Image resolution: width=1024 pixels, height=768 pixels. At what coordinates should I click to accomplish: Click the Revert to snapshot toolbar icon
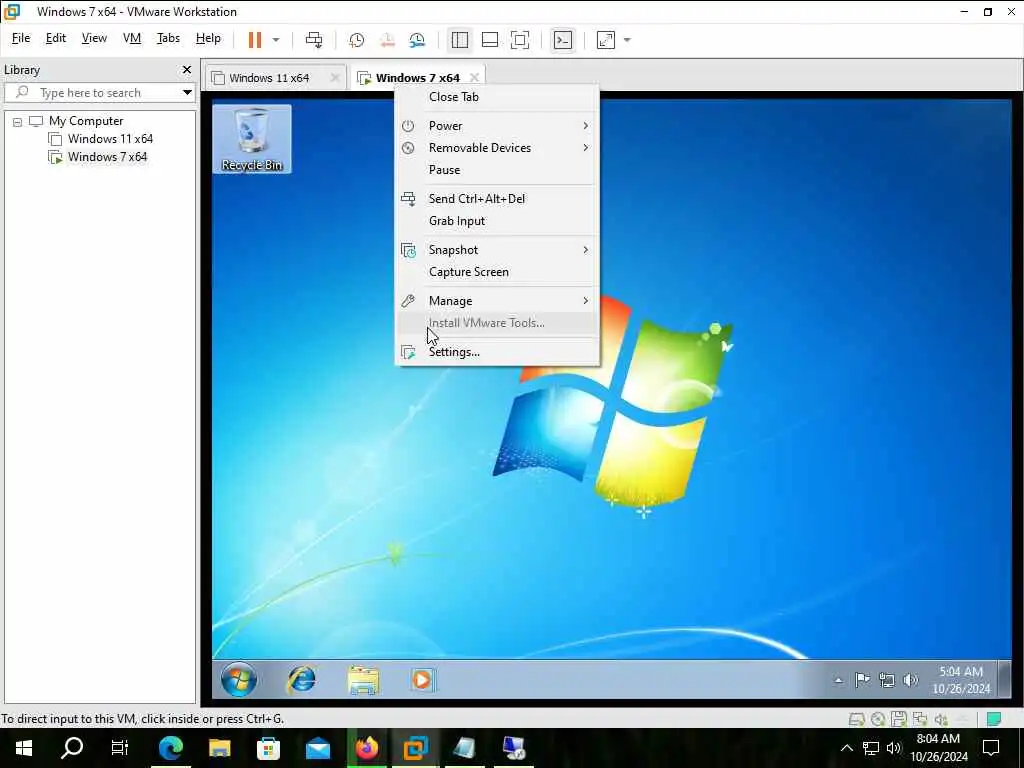tap(387, 40)
